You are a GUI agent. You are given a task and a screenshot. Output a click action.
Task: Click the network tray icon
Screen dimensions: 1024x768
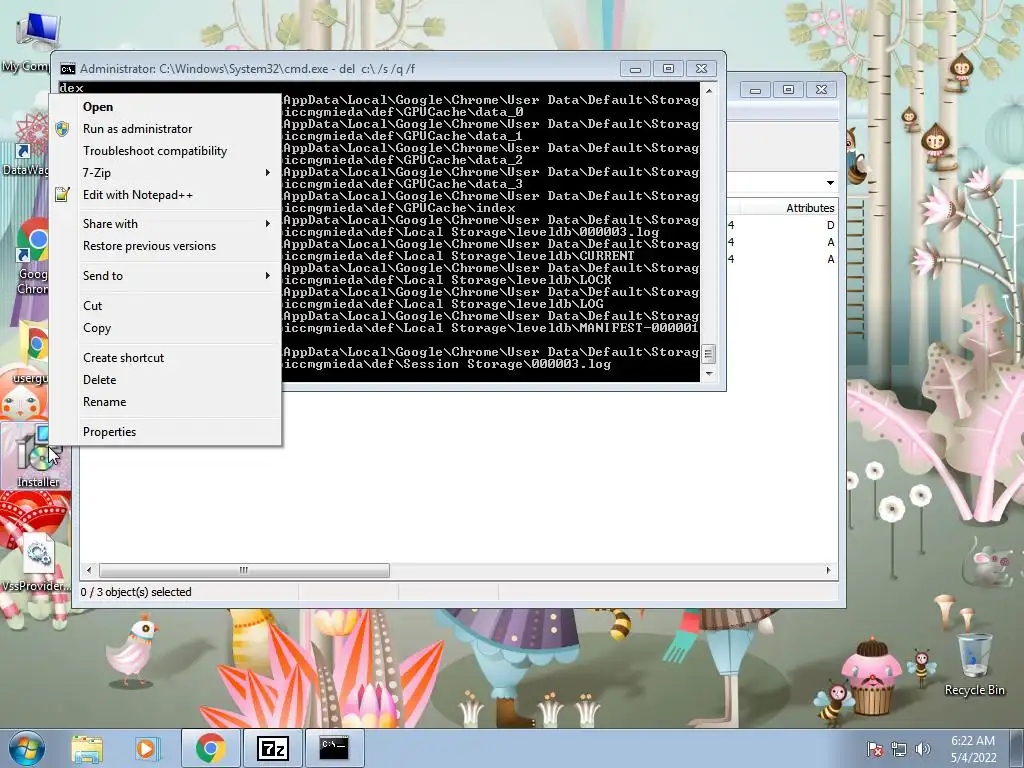pos(899,749)
